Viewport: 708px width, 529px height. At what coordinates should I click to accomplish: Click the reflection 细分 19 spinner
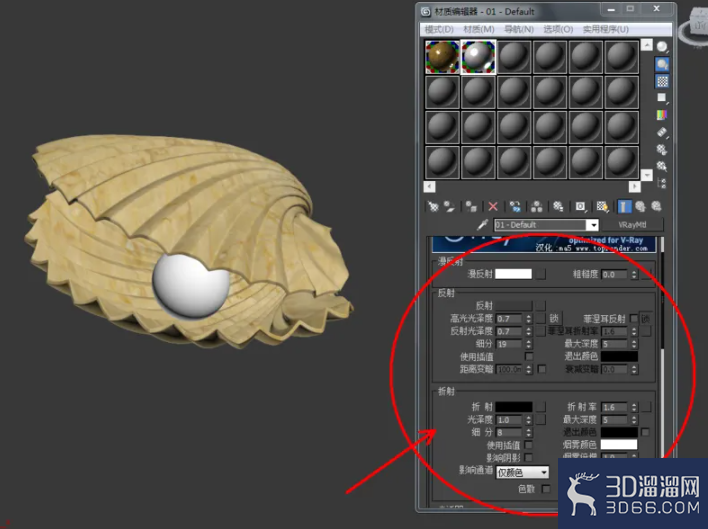tap(529, 344)
